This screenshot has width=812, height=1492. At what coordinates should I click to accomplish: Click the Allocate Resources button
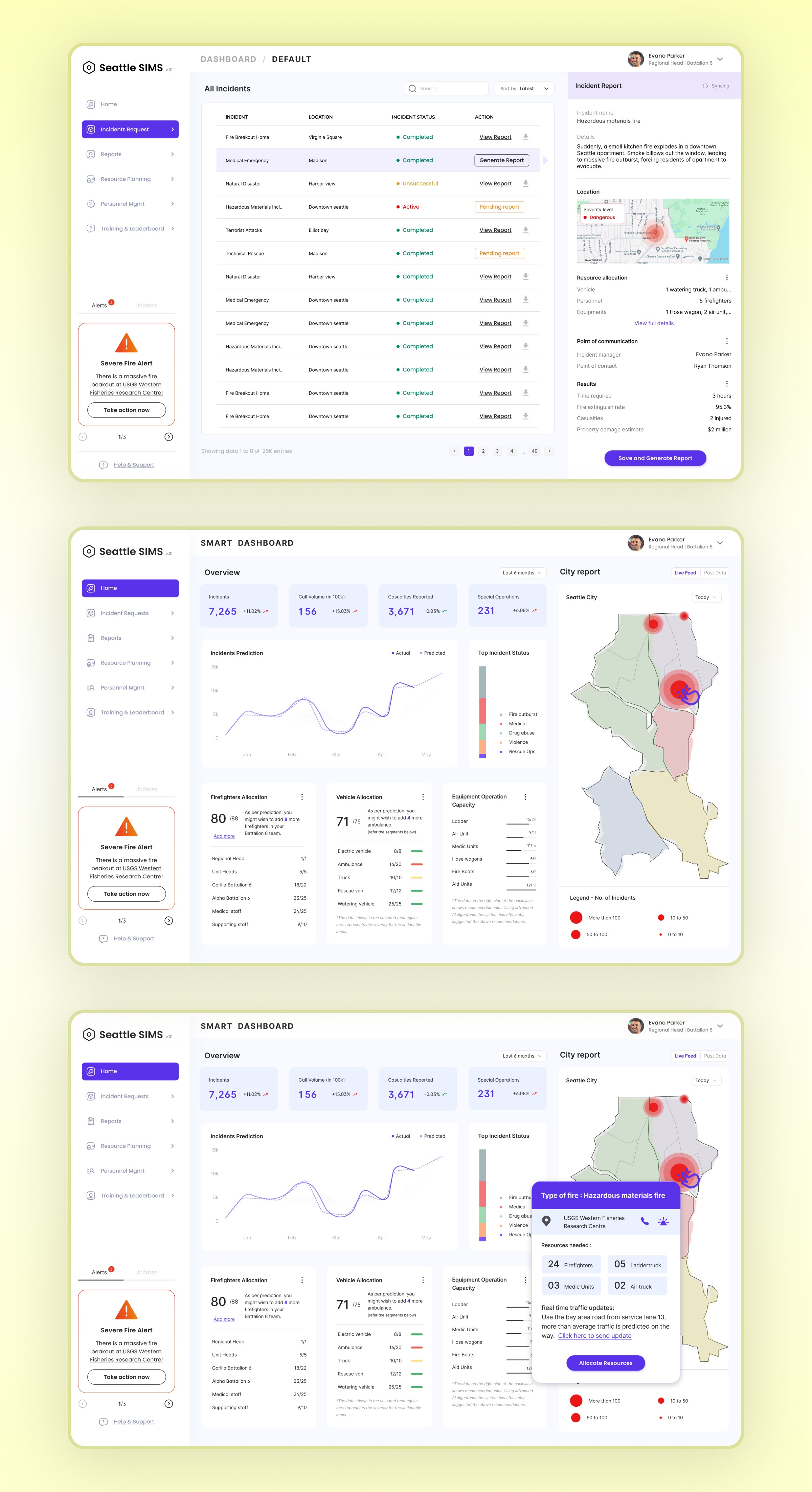[x=605, y=1363]
